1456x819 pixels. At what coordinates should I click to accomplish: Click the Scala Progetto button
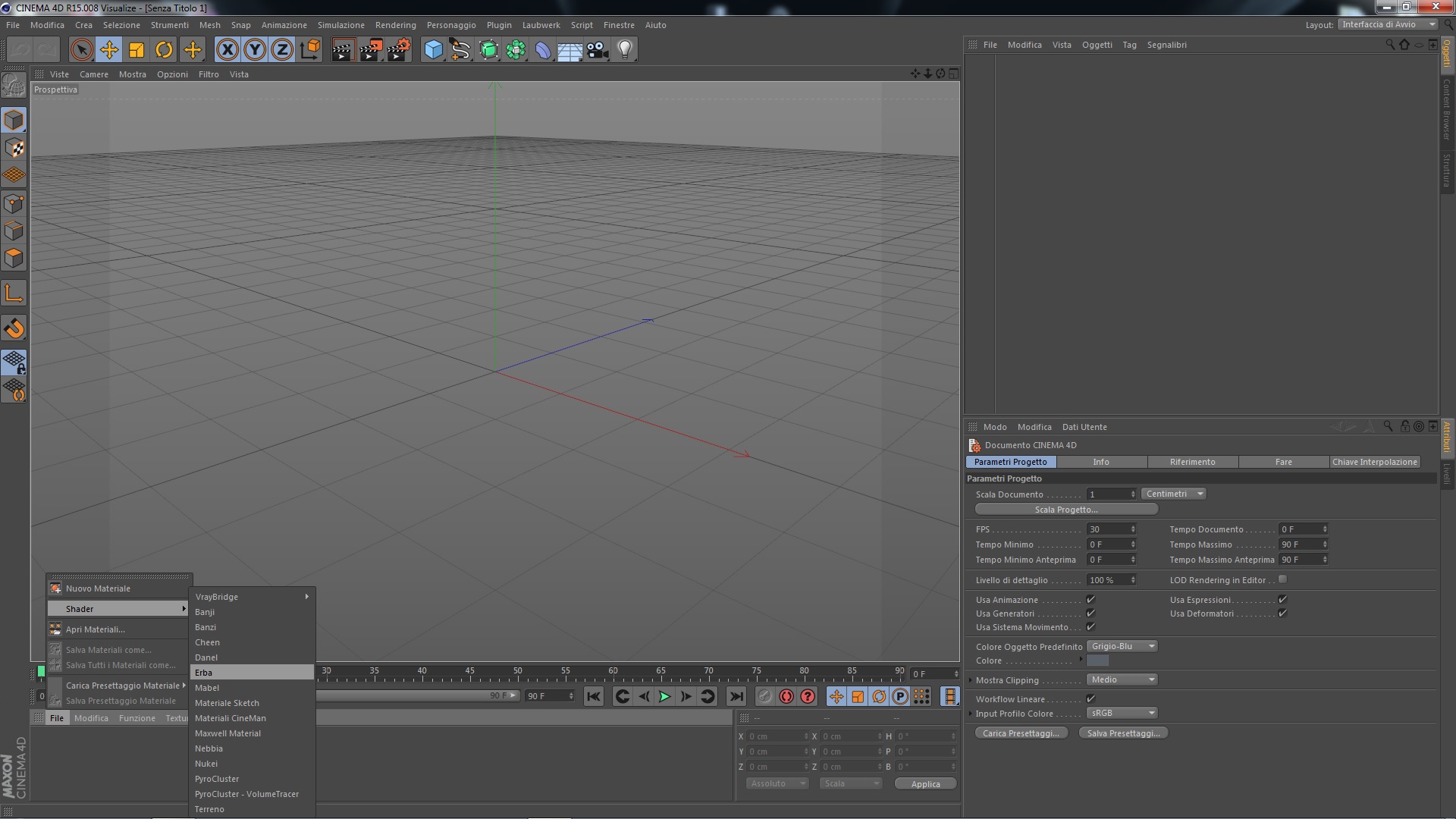pyautogui.click(x=1065, y=510)
